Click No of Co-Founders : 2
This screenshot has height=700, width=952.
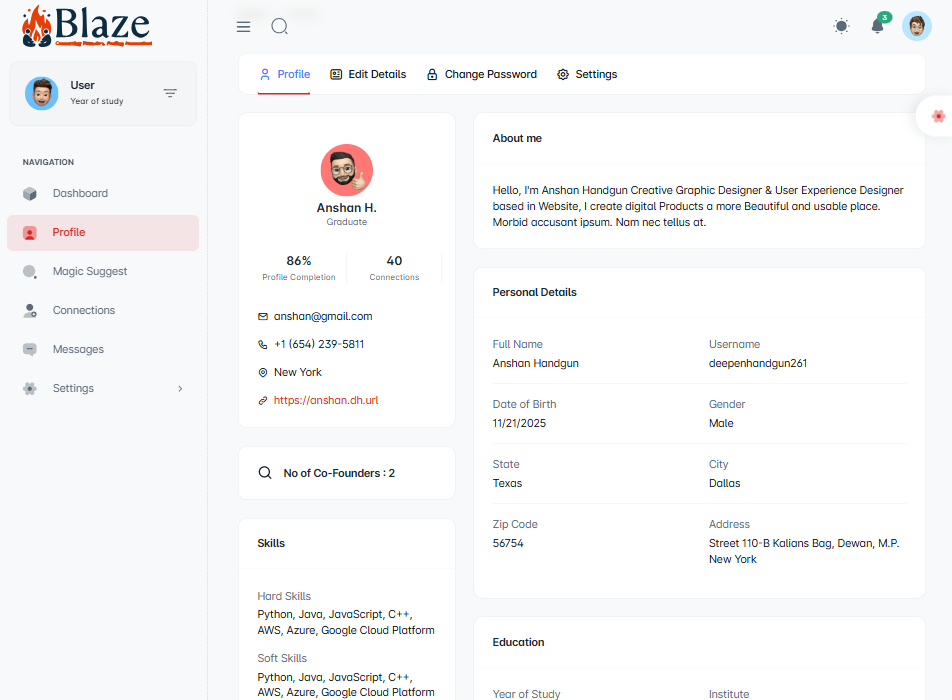pyautogui.click(x=339, y=473)
